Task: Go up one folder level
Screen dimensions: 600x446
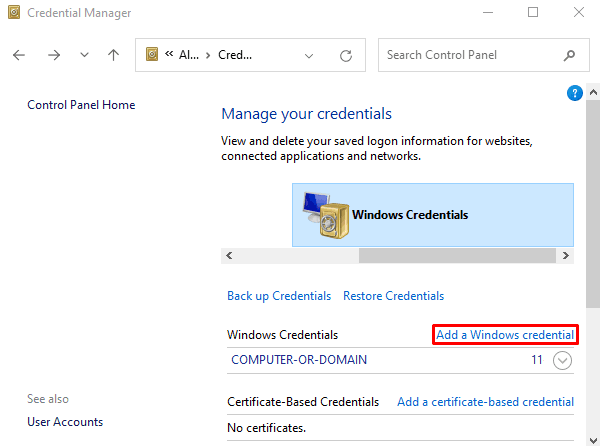Action: coord(113,55)
